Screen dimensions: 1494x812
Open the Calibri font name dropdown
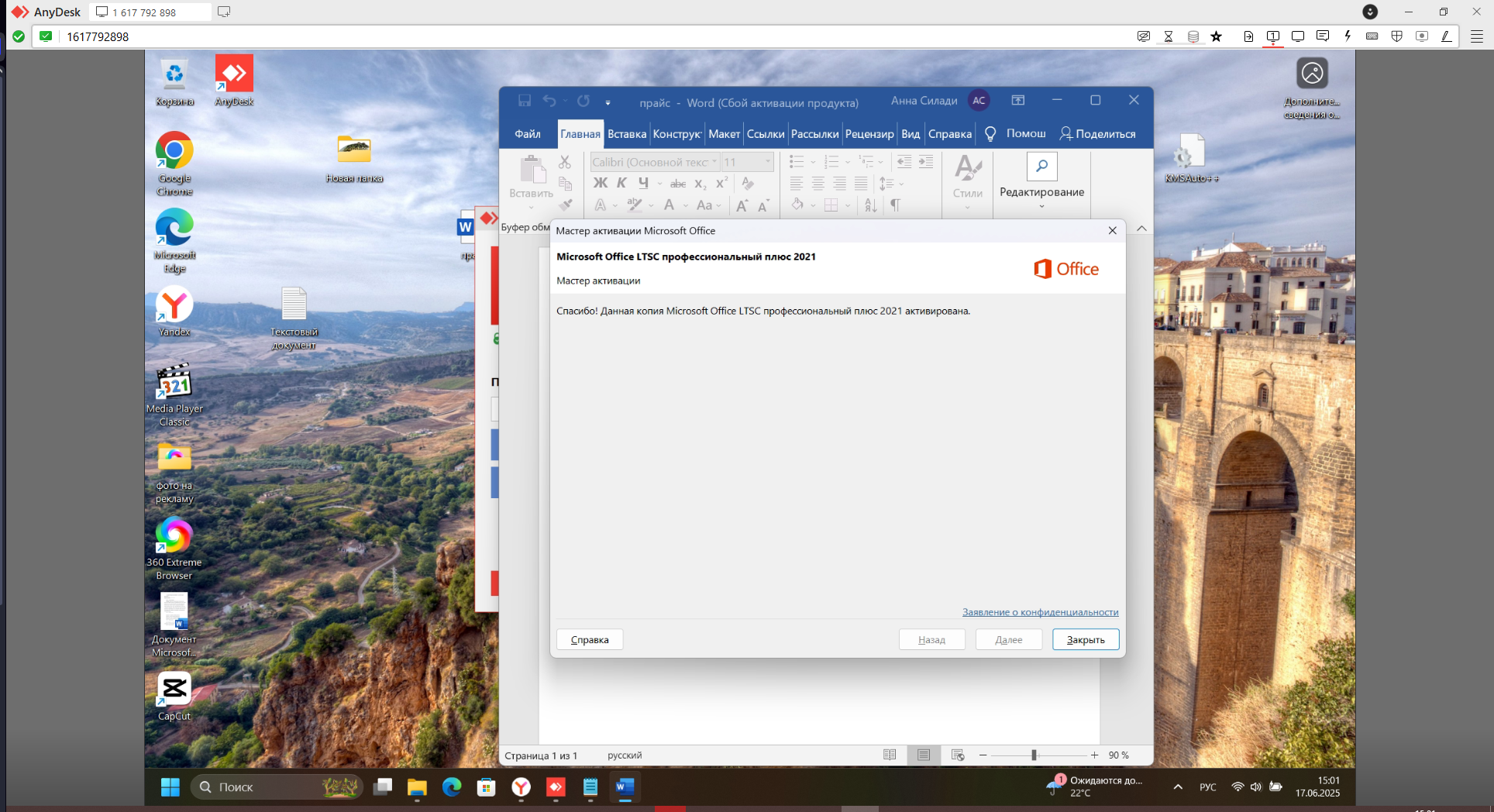(714, 162)
